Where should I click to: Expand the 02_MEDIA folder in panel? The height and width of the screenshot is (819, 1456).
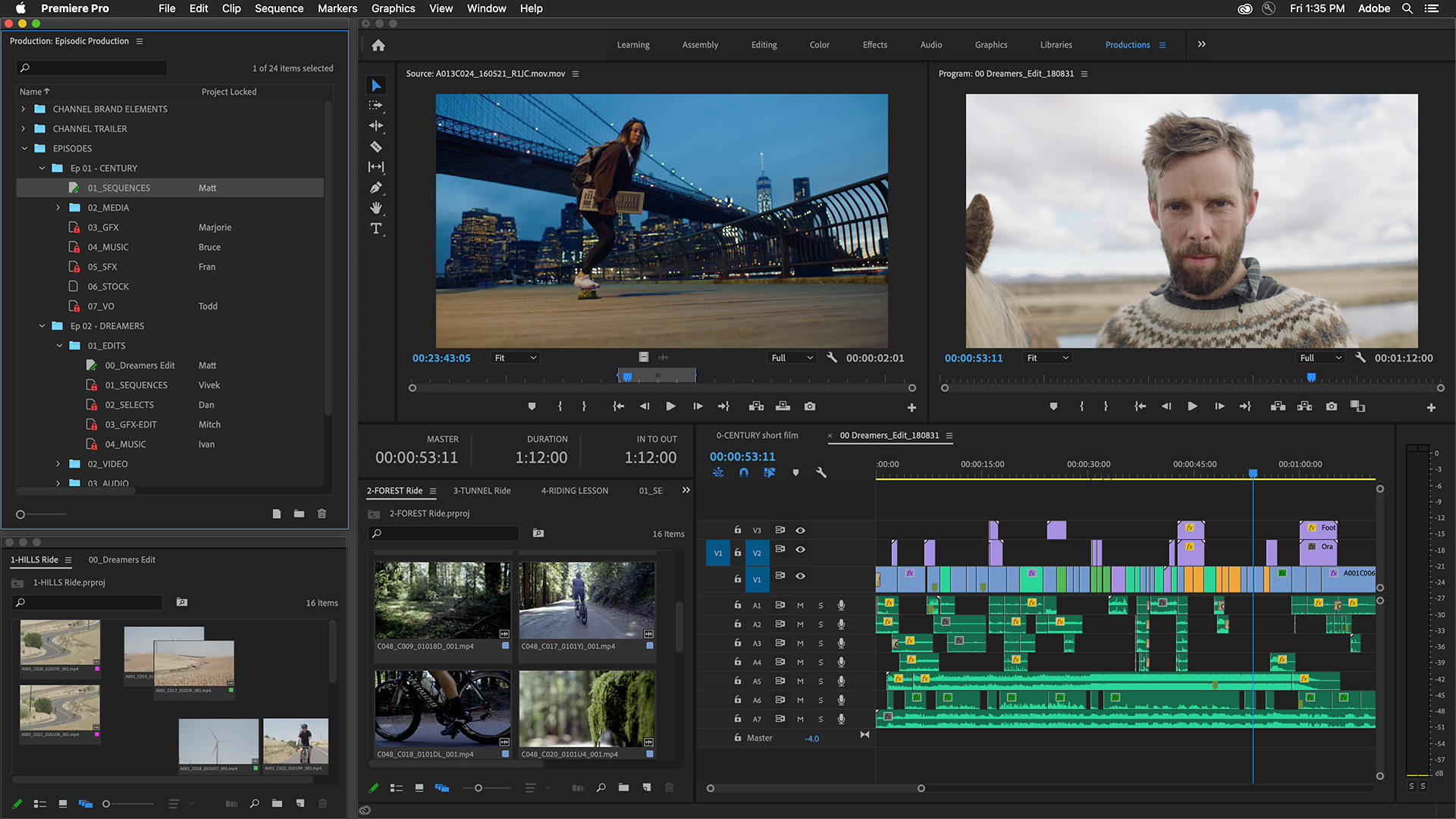[x=58, y=207]
